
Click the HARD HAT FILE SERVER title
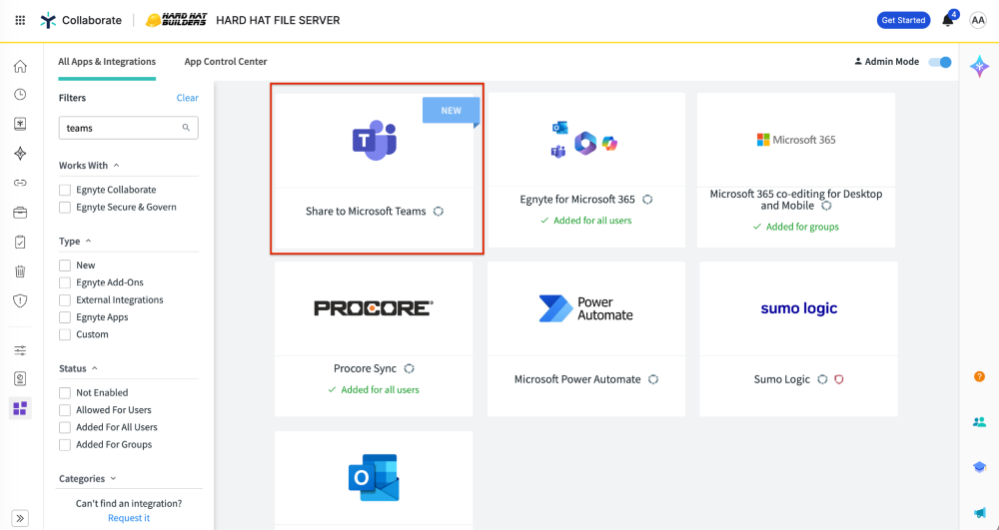(278, 20)
